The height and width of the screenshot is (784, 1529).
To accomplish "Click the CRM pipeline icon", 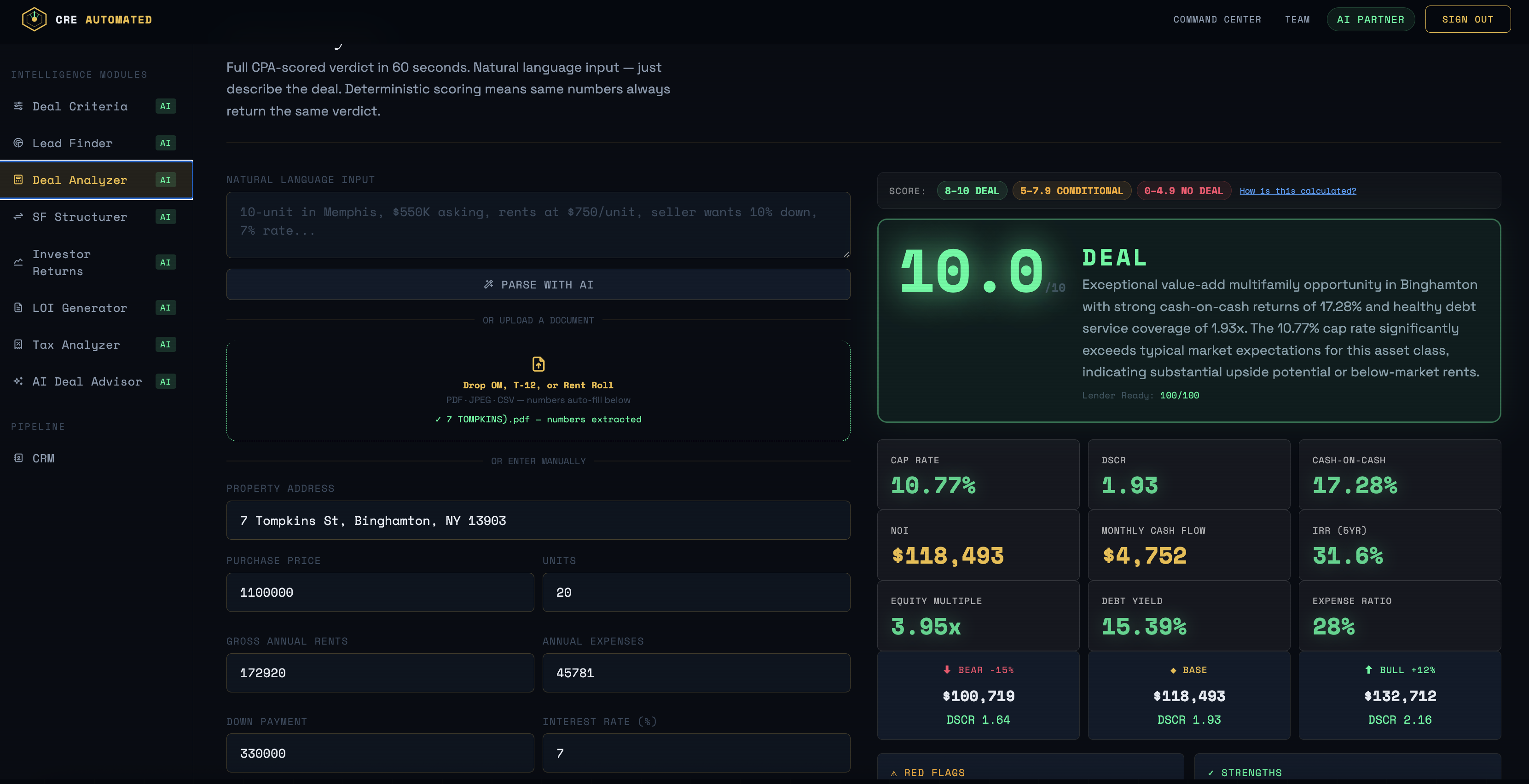I will (x=18, y=458).
